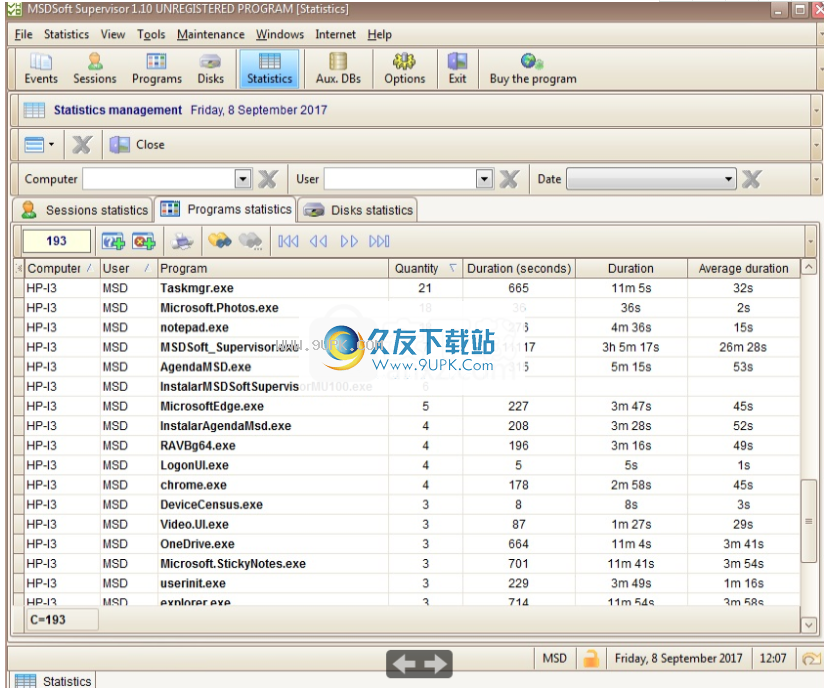Viewport: 824px width, 696px height.
Task: Open the Sessions toolbar icon
Action: pos(95,69)
